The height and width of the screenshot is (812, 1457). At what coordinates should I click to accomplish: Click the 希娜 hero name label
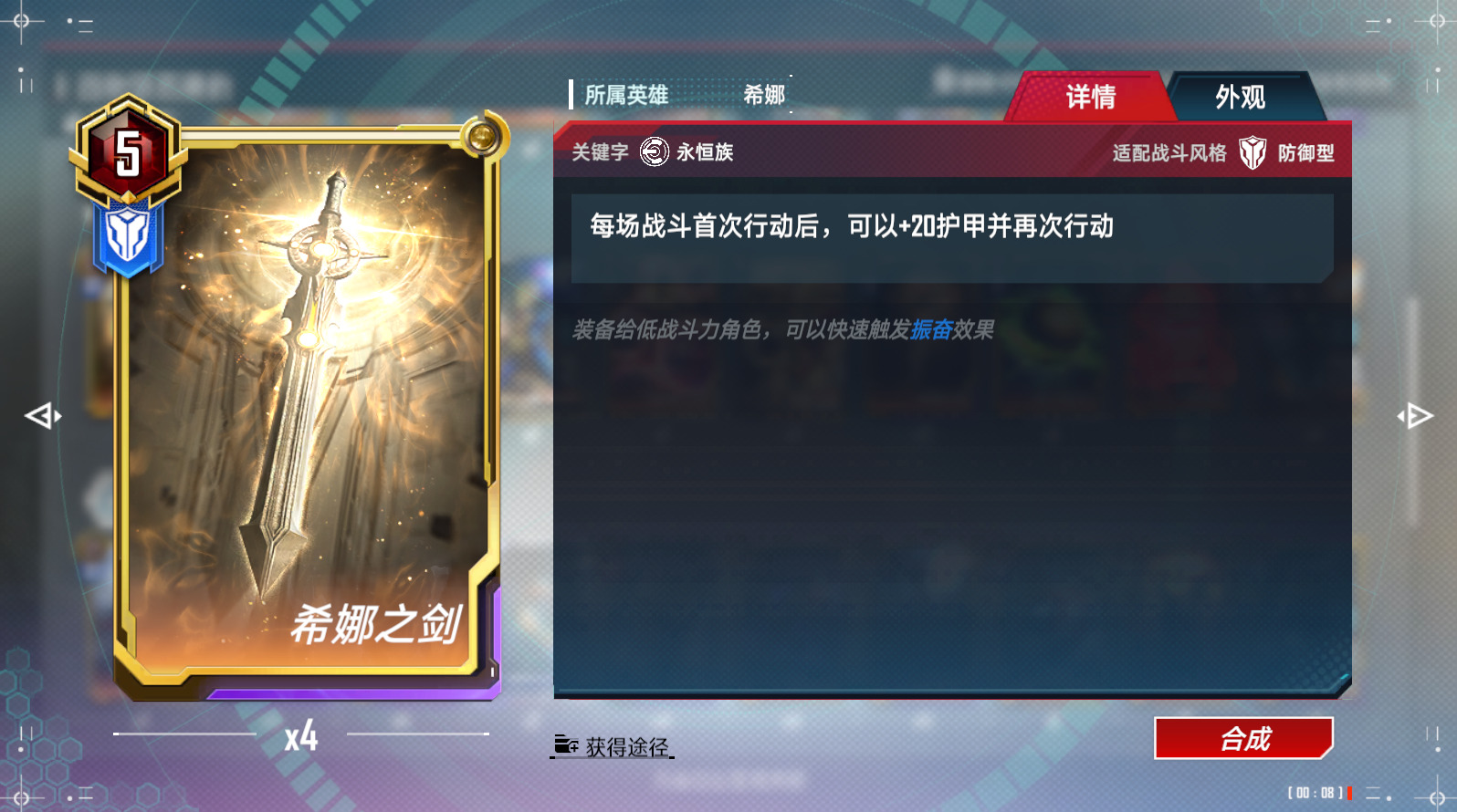click(764, 95)
